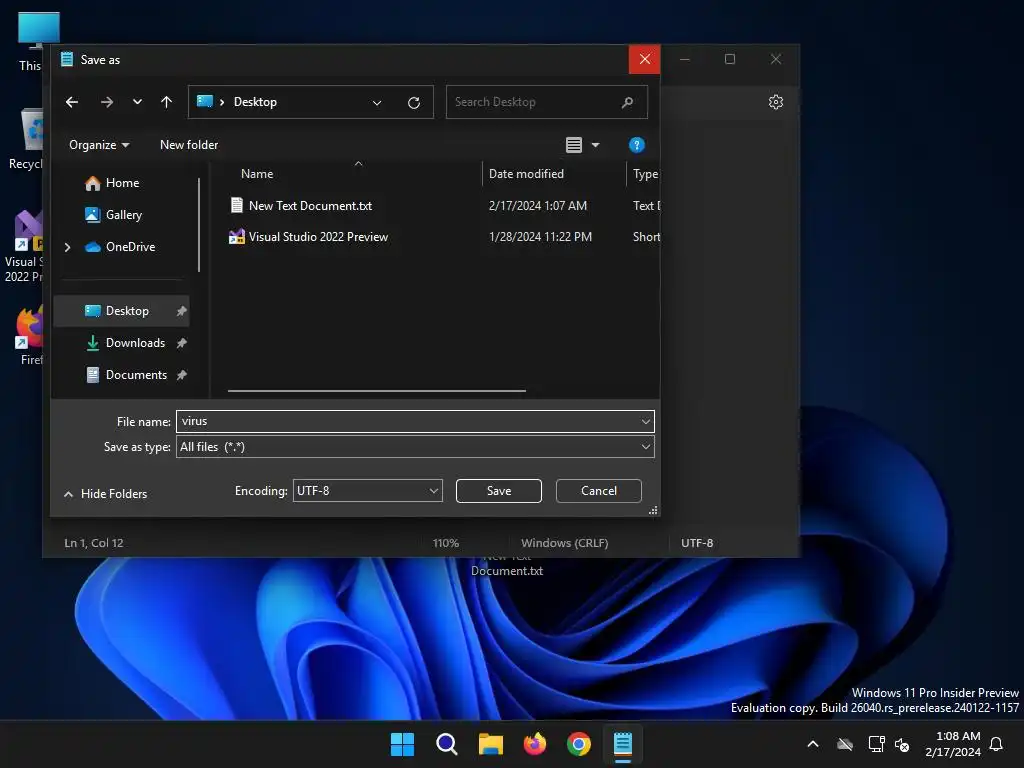Image resolution: width=1024 pixels, height=768 pixels.
Task: Click the network display tray icon
Action: [876, 744]
